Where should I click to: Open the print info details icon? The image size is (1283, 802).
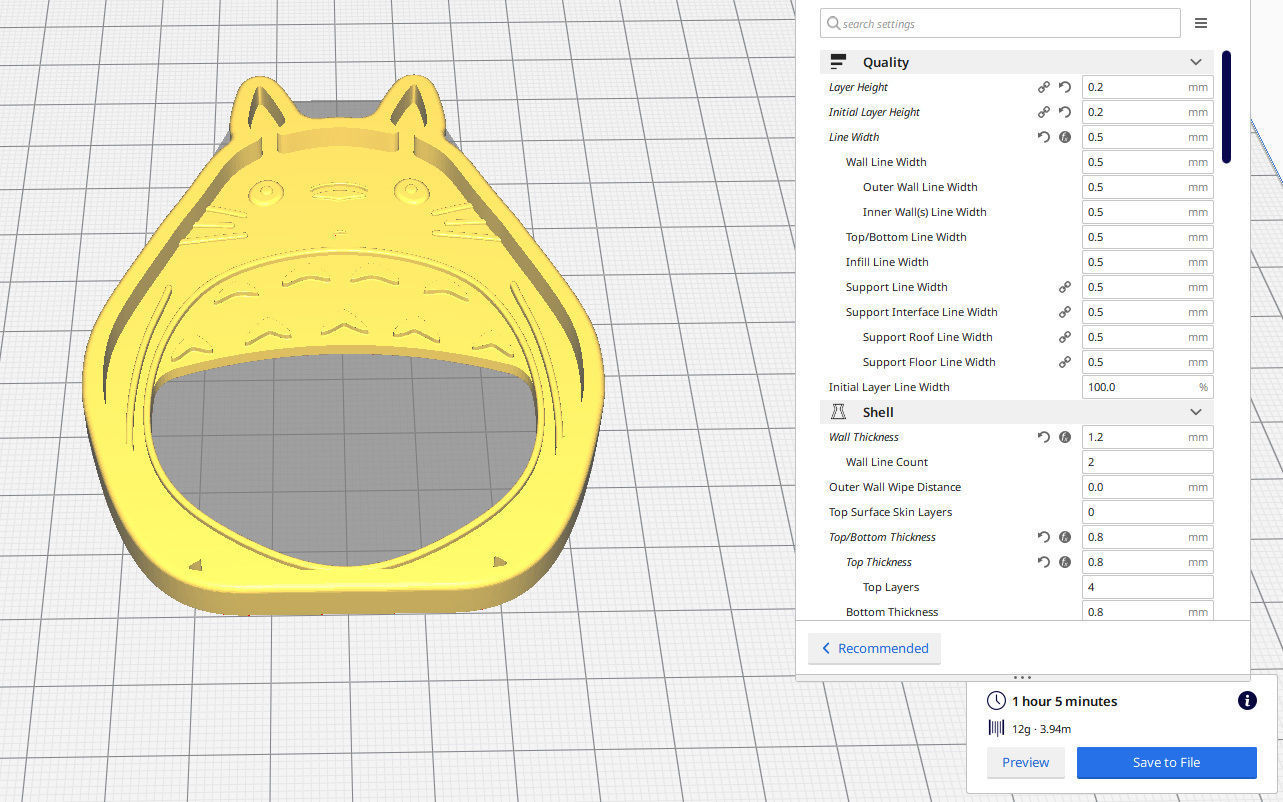[1247, 701]
